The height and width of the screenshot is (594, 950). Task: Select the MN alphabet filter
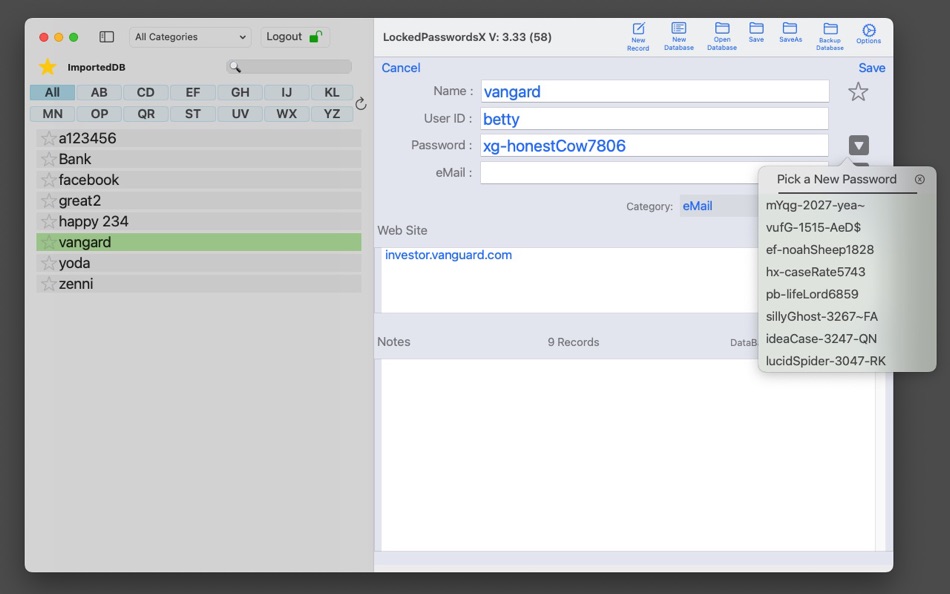coord(52,114)
